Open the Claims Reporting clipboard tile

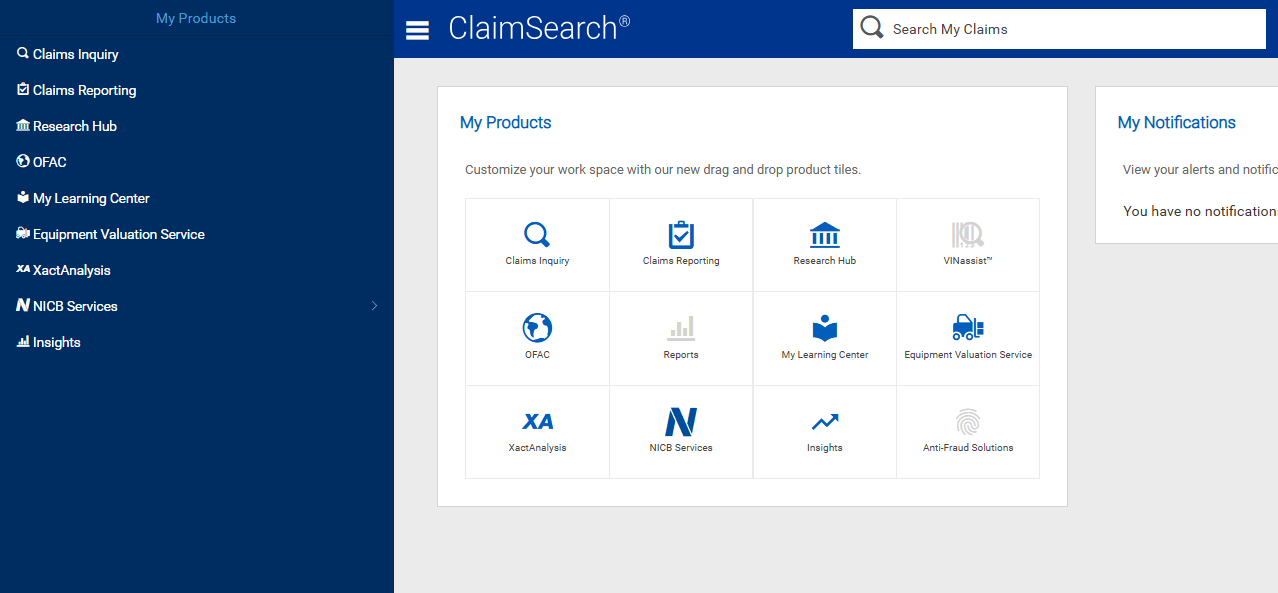681,235
